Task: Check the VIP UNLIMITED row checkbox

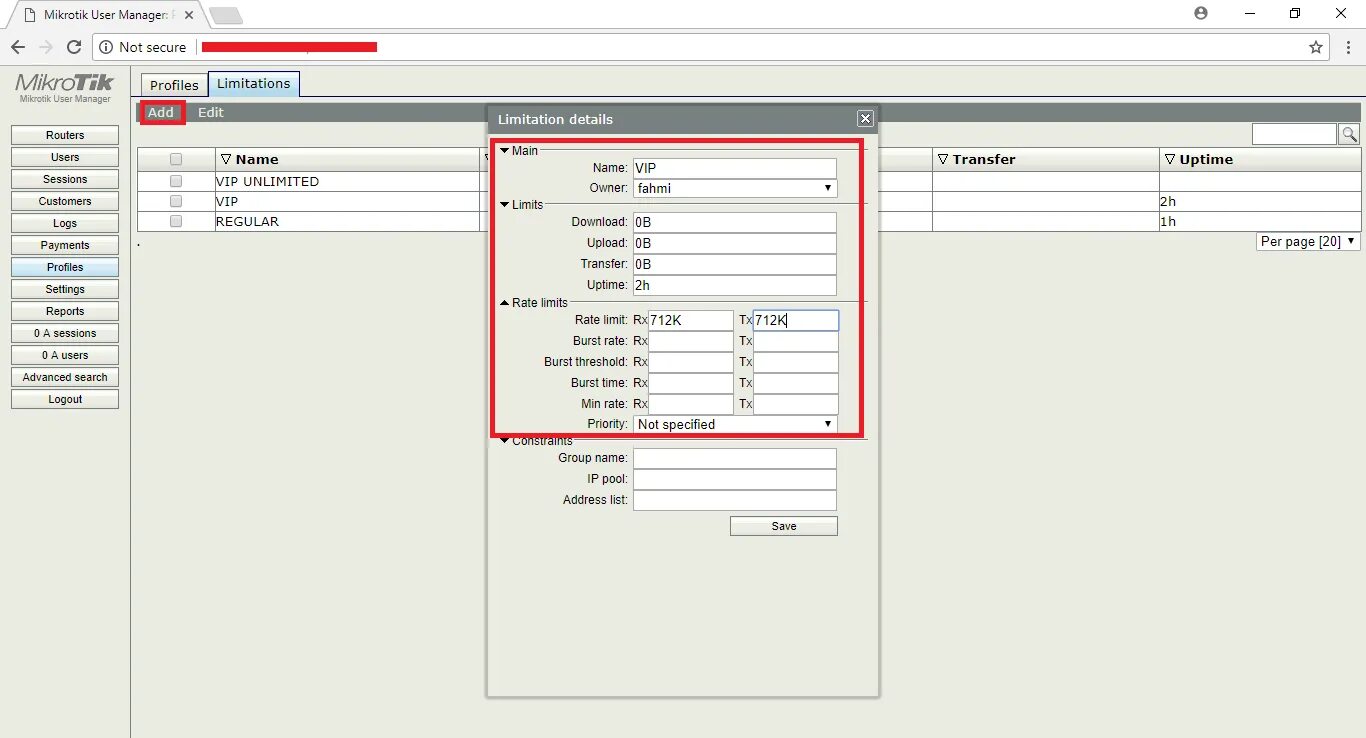Action: 176,181
